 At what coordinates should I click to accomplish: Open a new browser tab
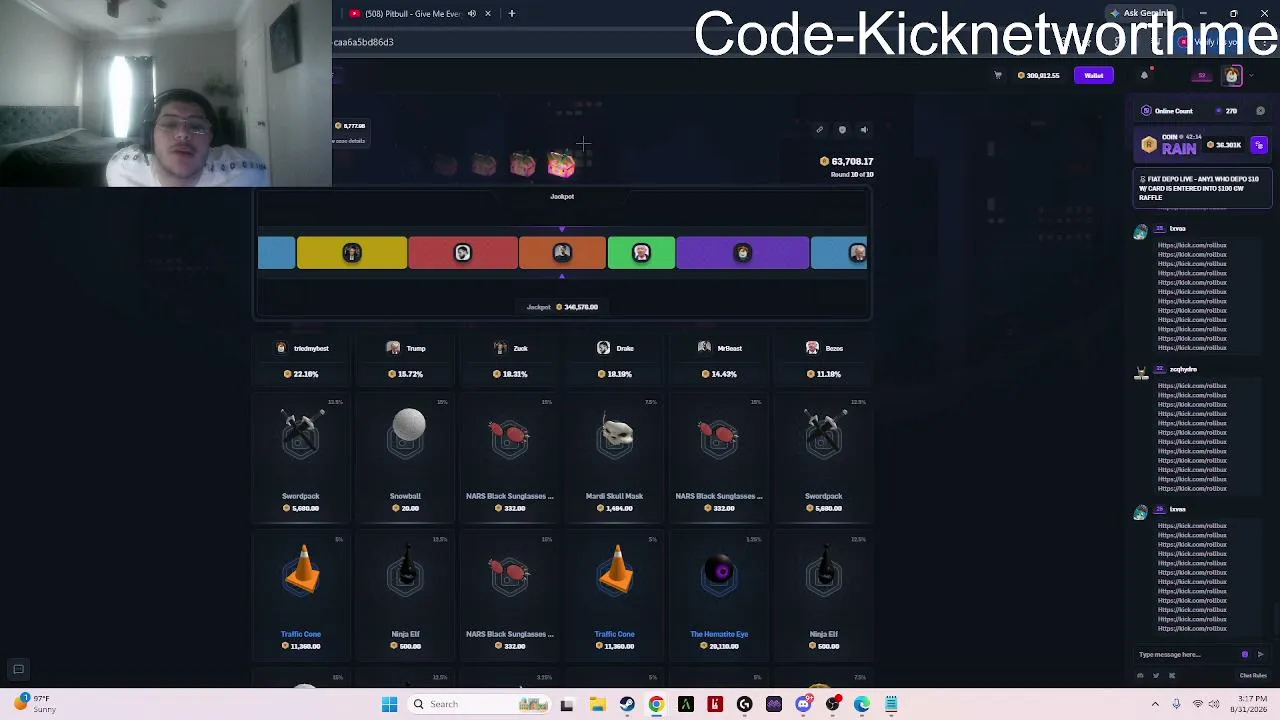[512, 14]
